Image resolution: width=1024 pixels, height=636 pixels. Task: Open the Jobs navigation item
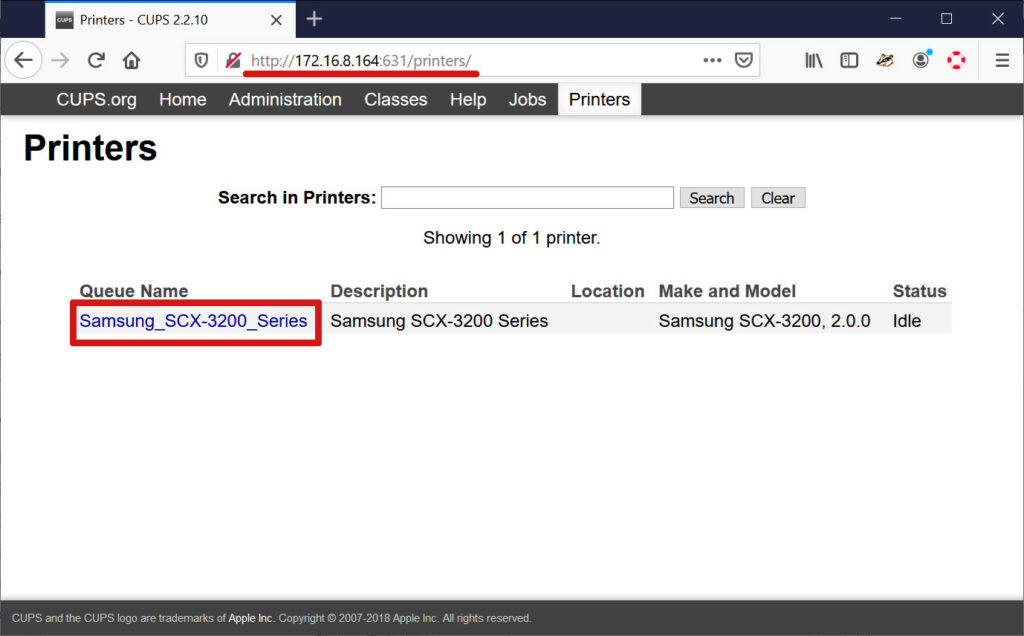coord(528,99)
